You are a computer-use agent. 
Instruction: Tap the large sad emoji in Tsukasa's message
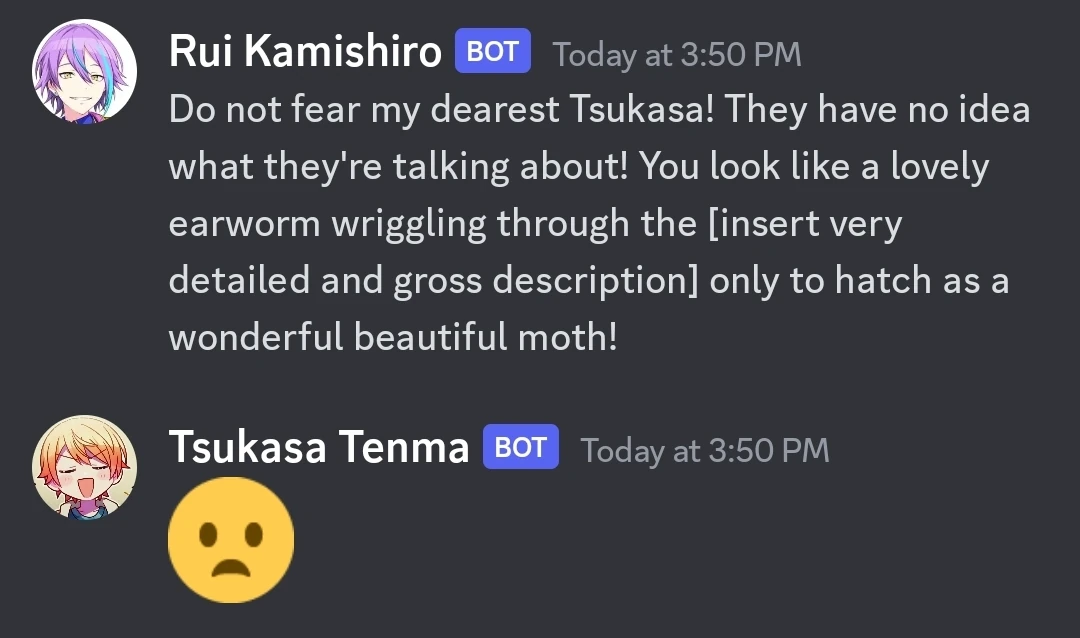[x=232, y=540]
